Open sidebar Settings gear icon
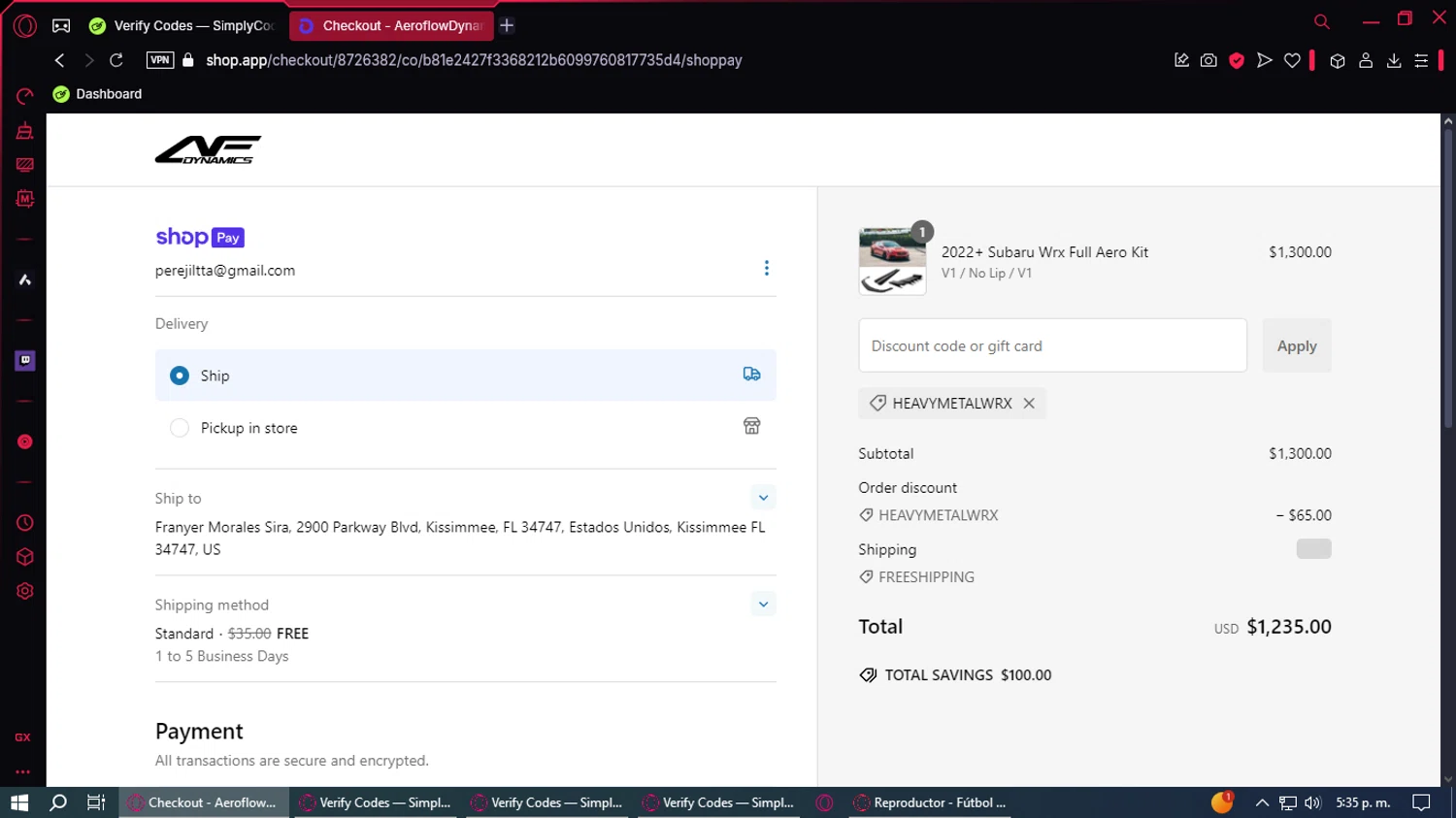Screen dimensions: 1456x818 click(x=25, y=591)
